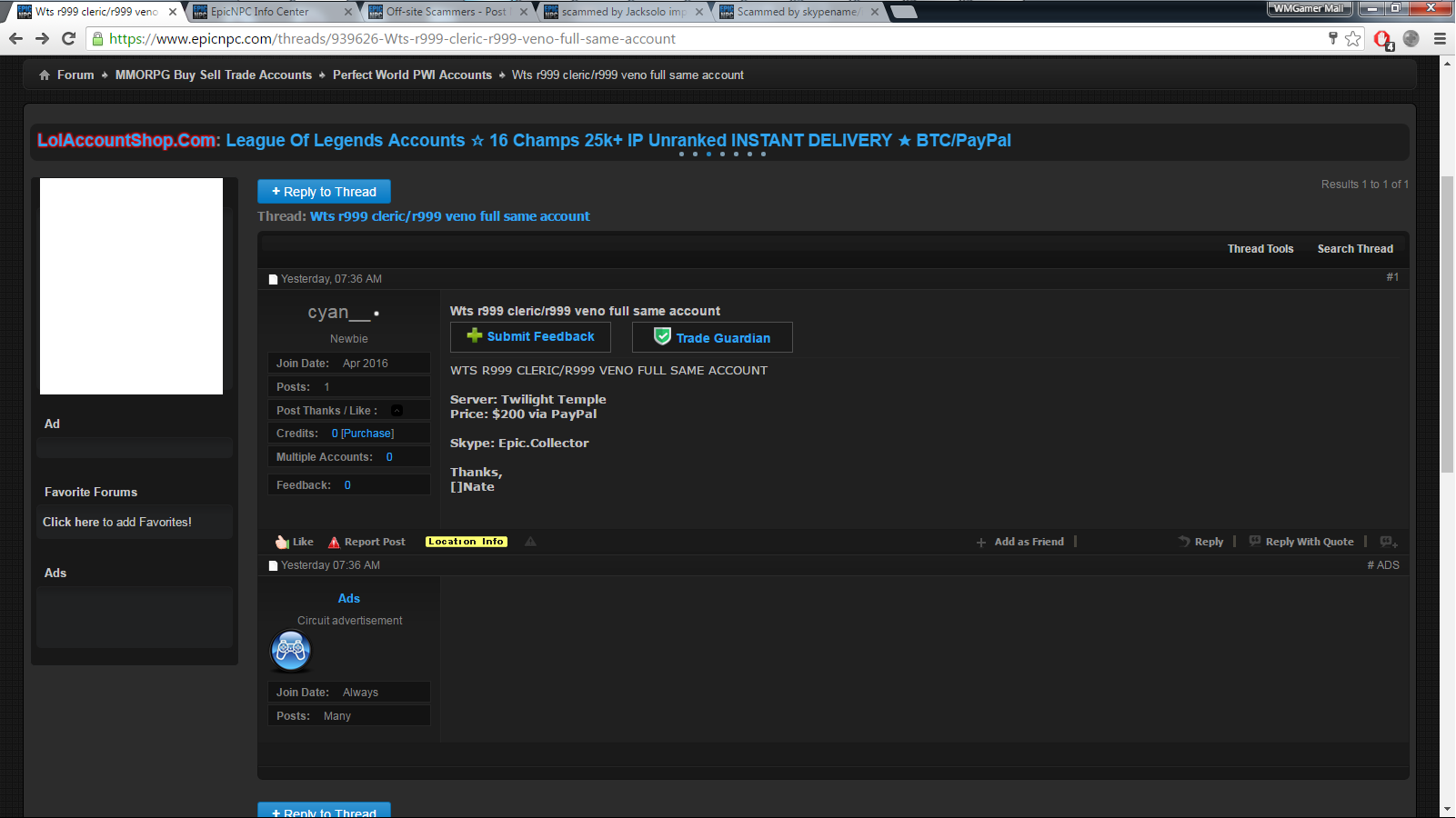Click the browser address bar URL
Viewport: 1456px width, 818px height.
pos(392,39)
